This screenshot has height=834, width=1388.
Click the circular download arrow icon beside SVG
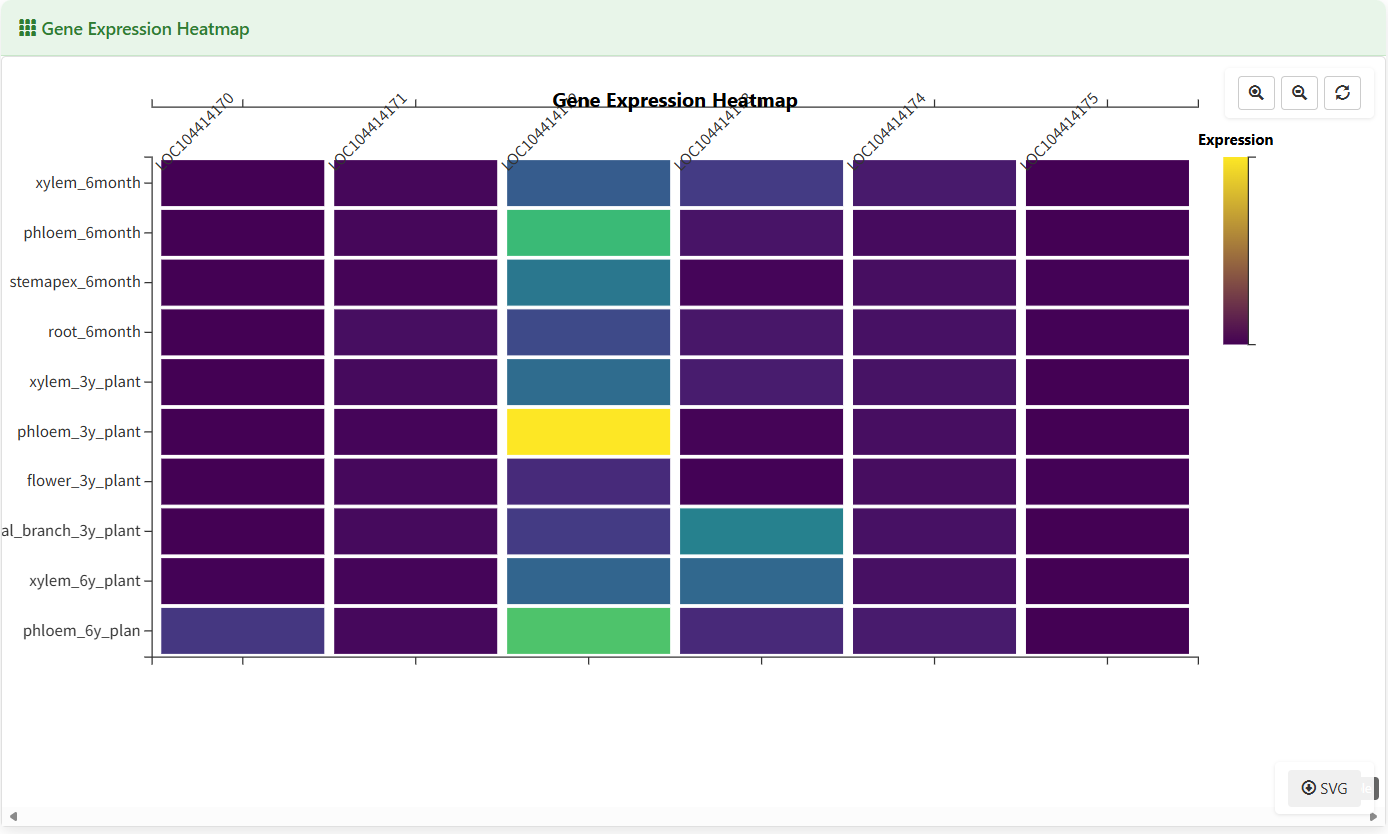(1308, 788)
